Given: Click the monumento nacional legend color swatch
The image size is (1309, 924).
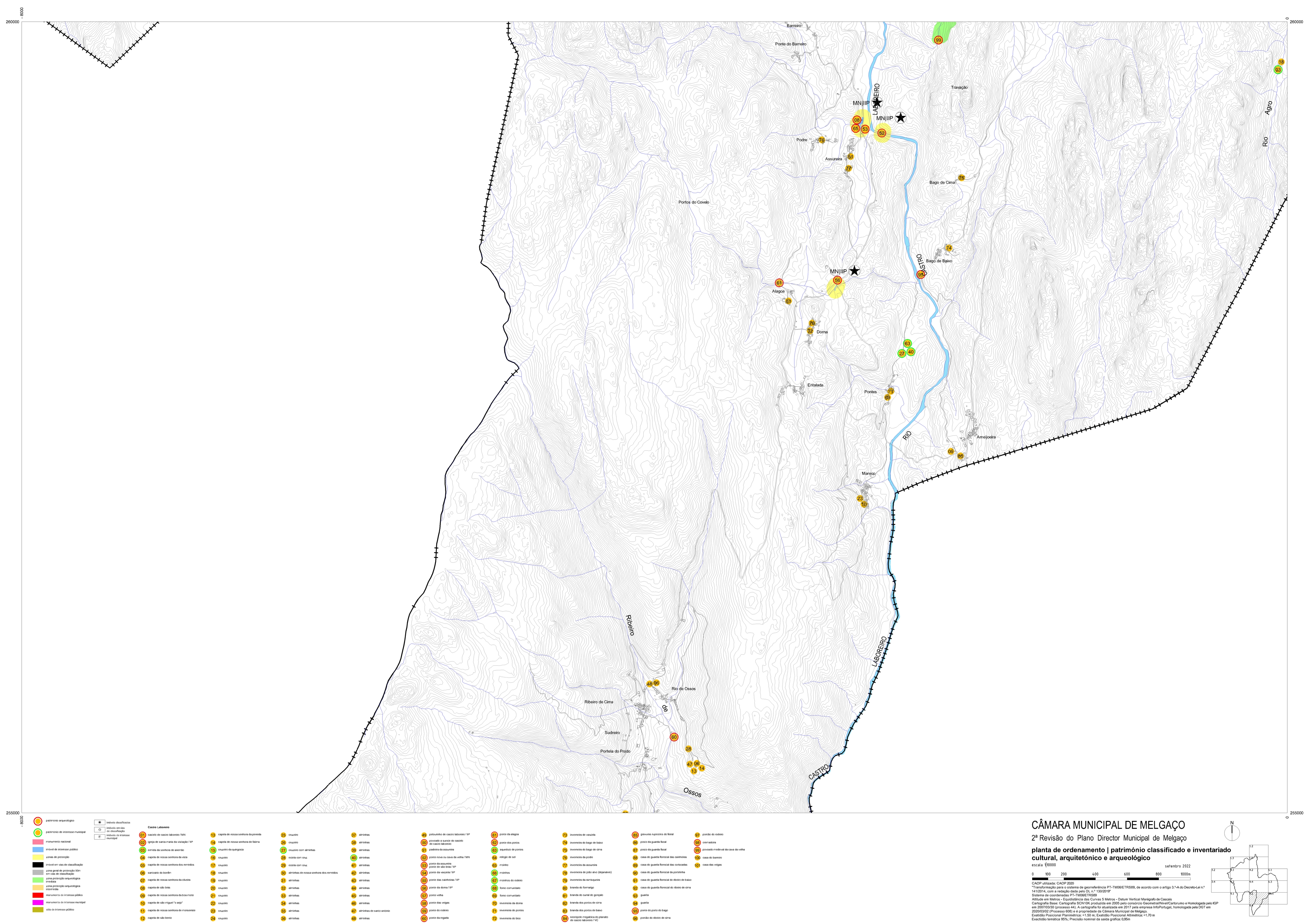Looking at the screenshot, I should [38, 842].
